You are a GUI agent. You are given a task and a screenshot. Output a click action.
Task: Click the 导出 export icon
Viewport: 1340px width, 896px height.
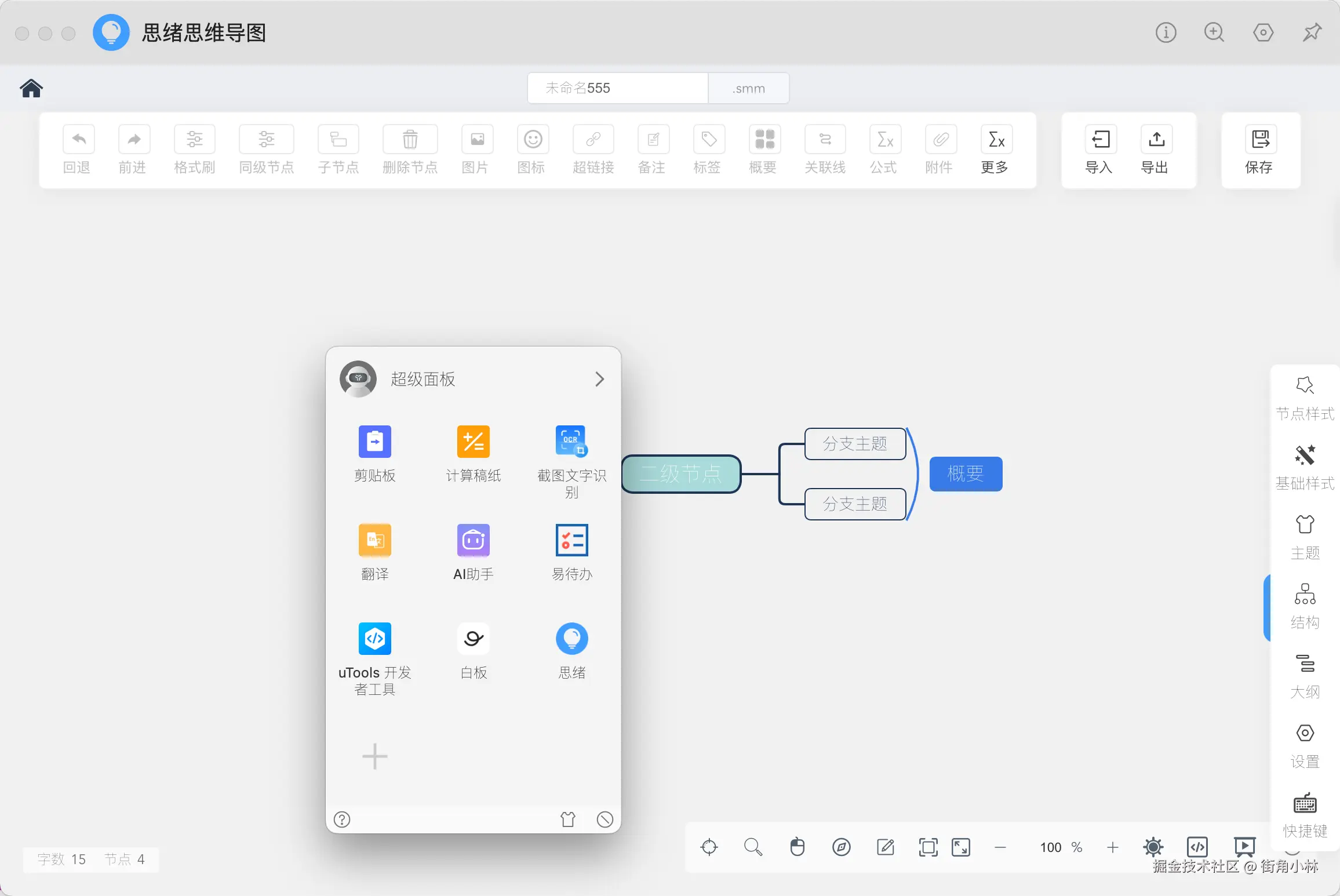click(1156, 140)
